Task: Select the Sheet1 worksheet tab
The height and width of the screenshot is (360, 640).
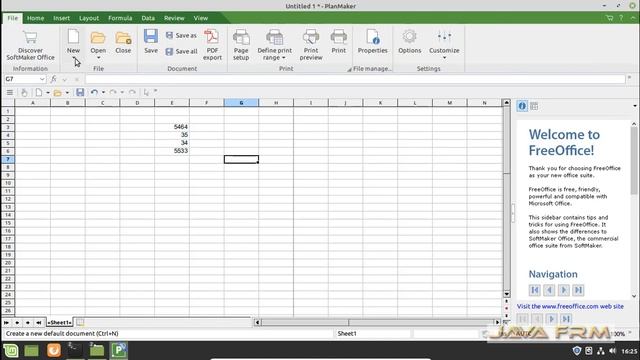Action: (59, 322)
